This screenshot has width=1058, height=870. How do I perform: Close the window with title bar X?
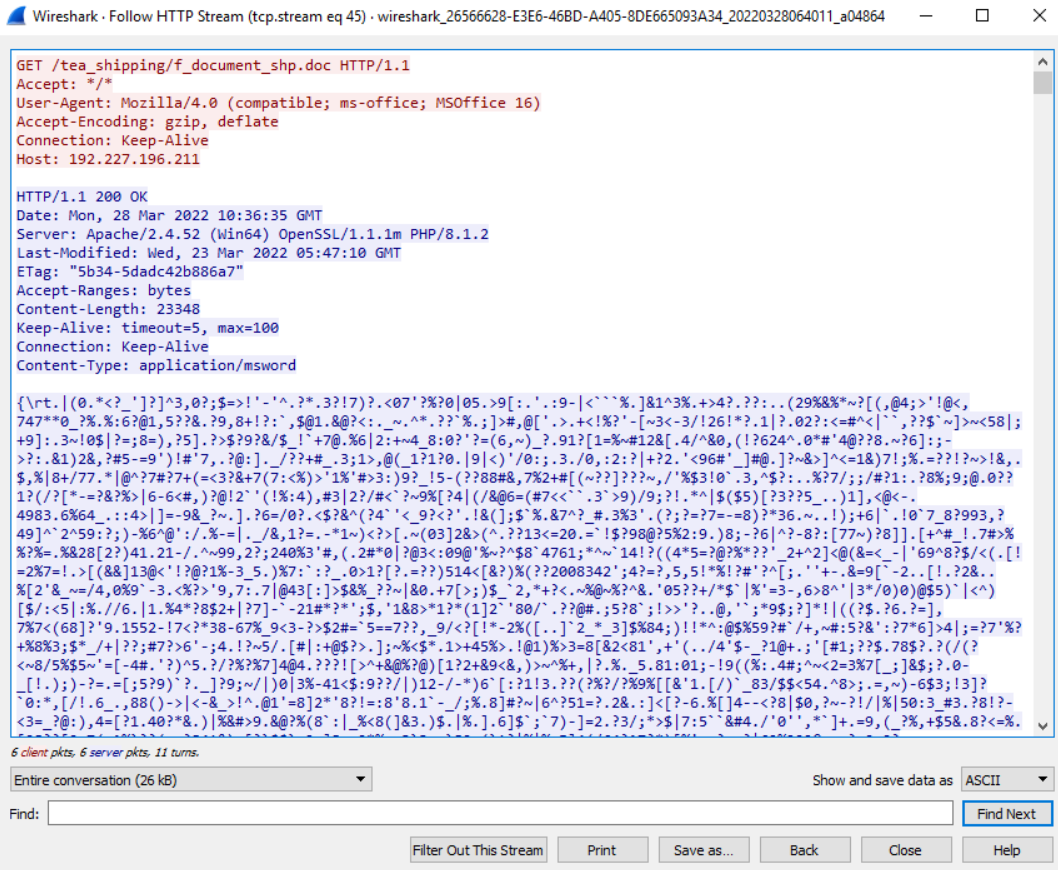(x=1039, y=16)
